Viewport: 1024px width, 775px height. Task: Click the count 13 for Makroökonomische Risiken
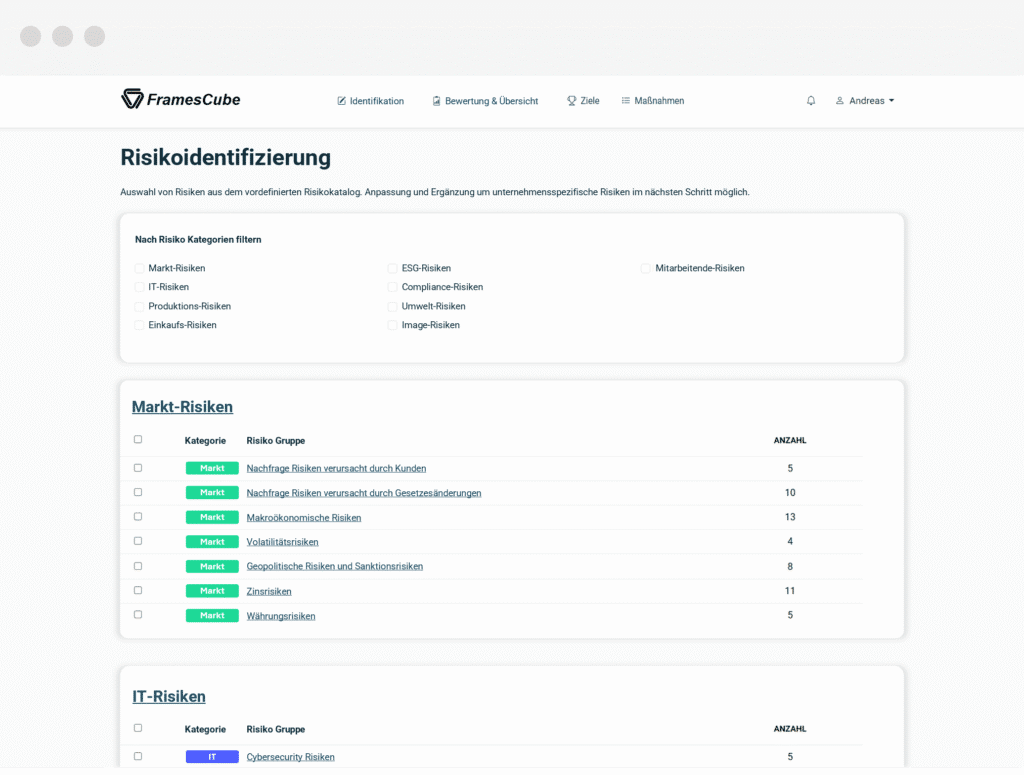click(x=790, y=517)
